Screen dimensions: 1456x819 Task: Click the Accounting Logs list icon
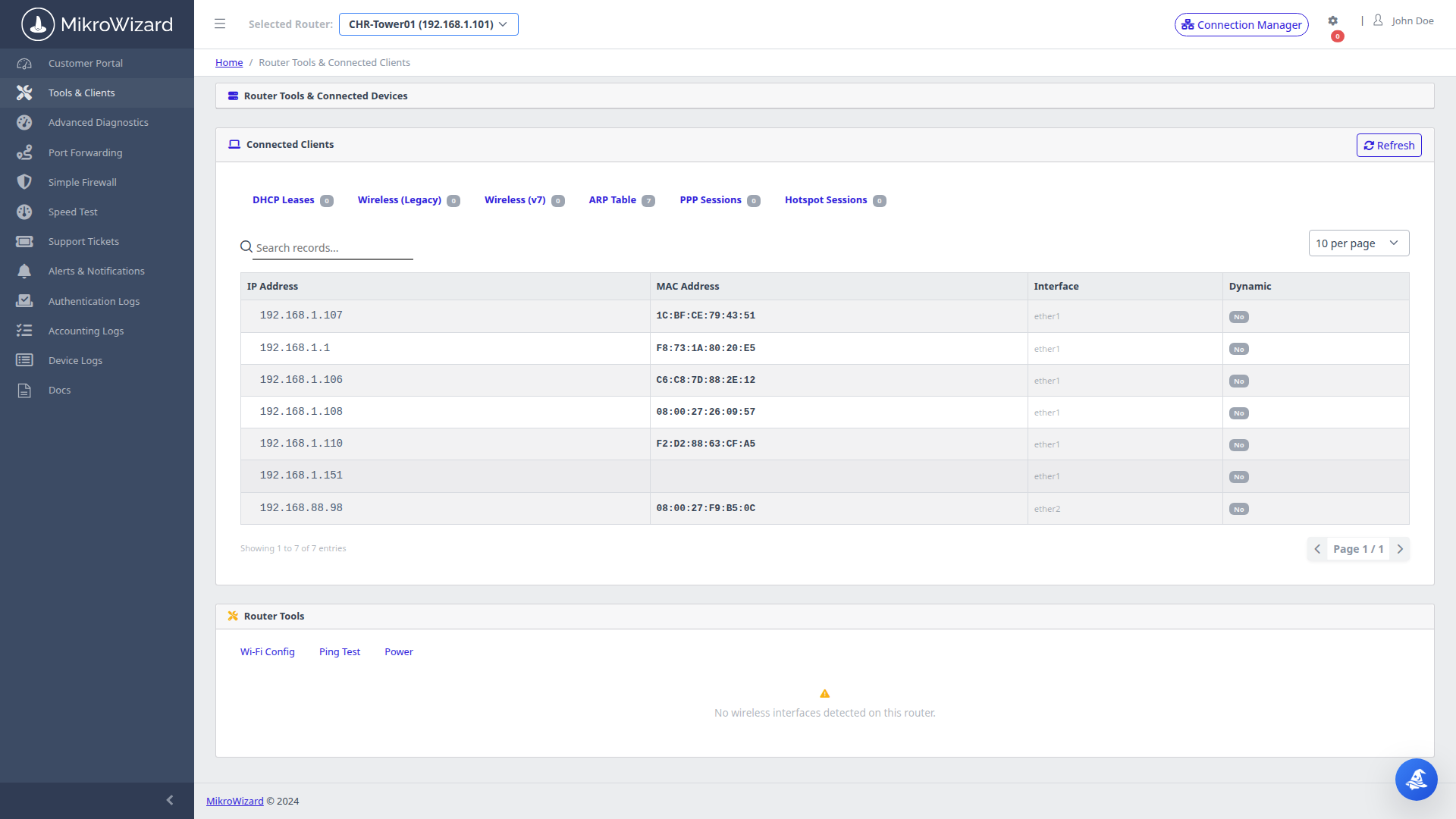[x=24, y=331]
